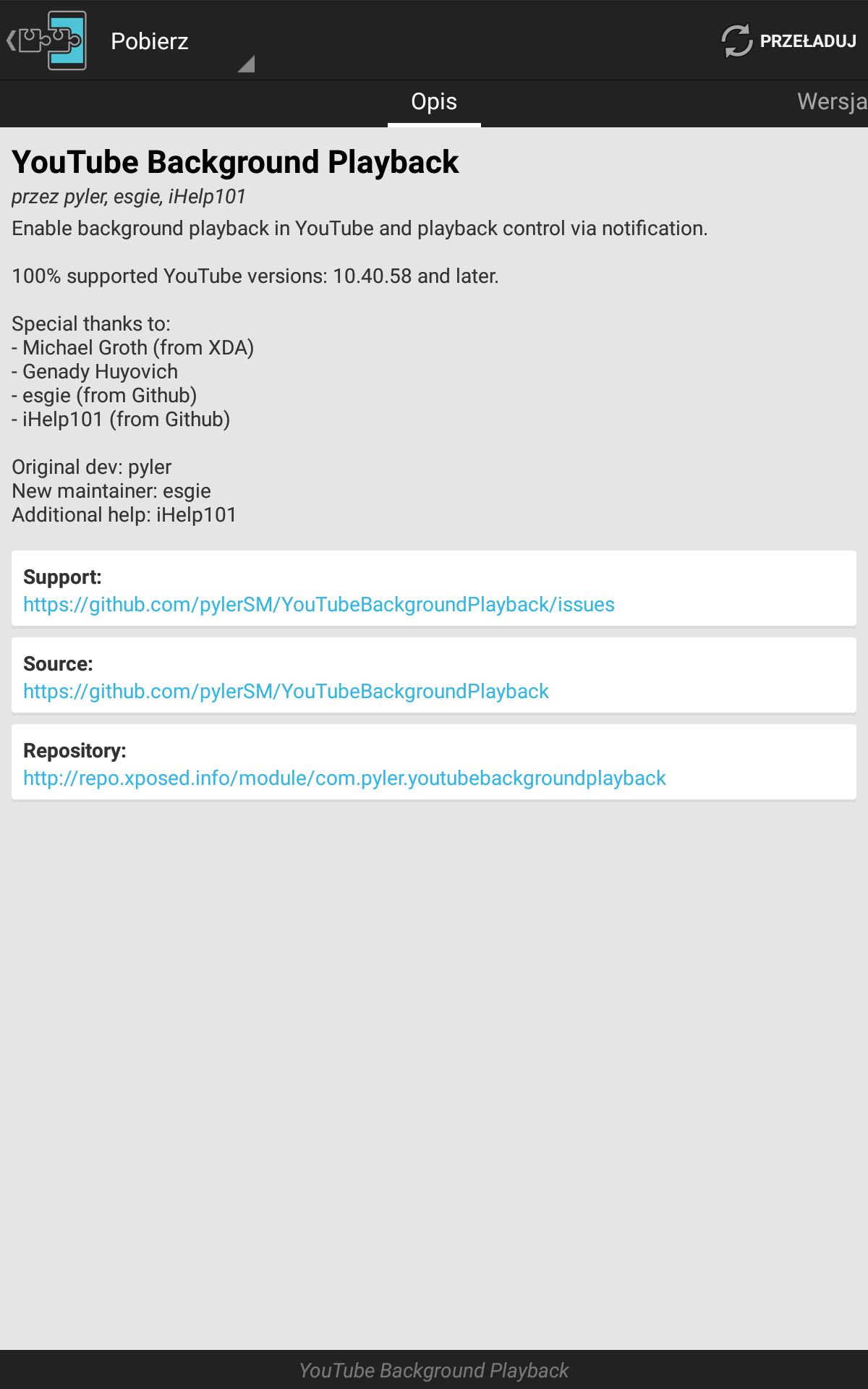Open the repo.xposed.info Repository link
The width and height of the screenshot is (868, 1389).
click(344, 778)
